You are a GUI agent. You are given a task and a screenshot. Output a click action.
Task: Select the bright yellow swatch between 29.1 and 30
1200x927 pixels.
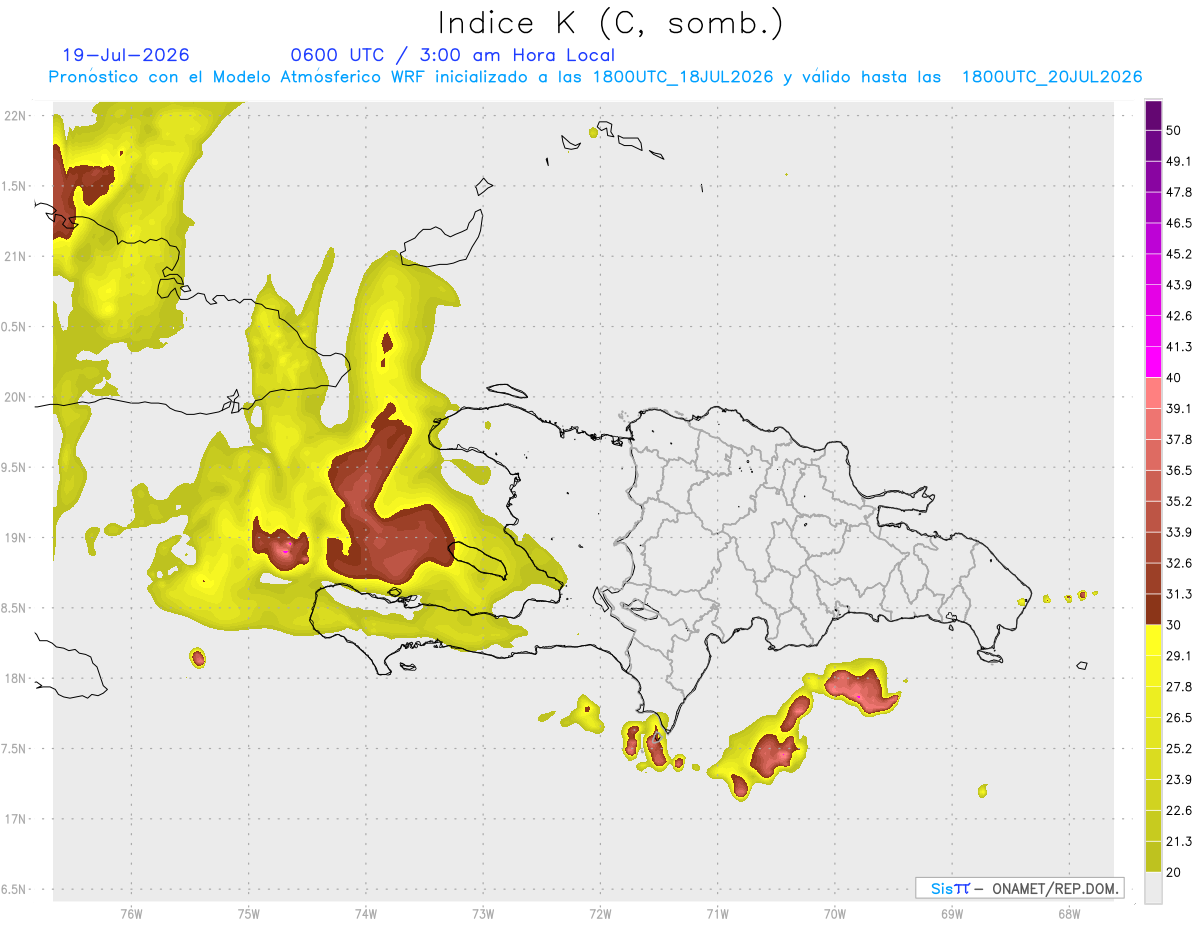pos(1153,640)
